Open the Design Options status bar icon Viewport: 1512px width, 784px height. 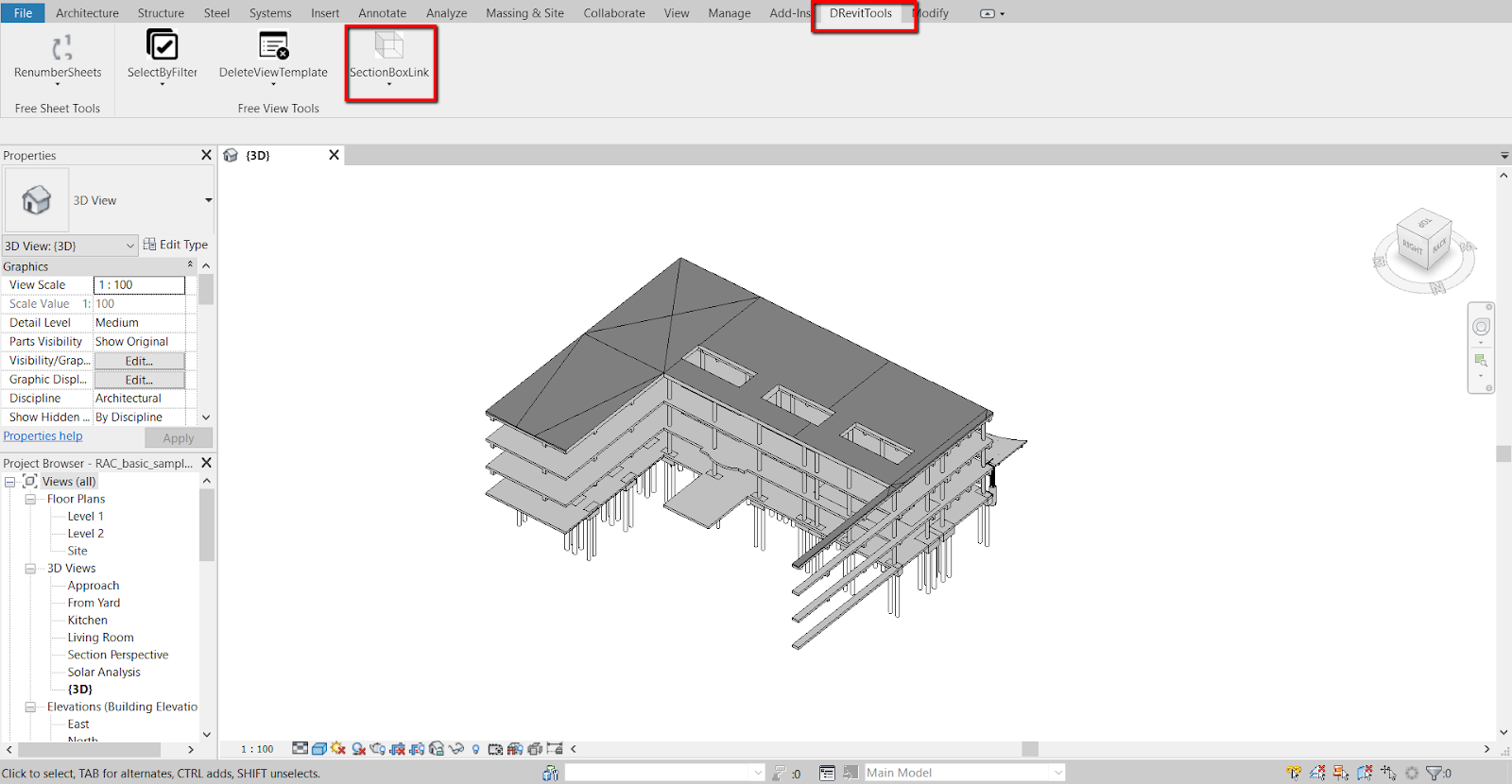pyautogui.click(x=827, y=773)
